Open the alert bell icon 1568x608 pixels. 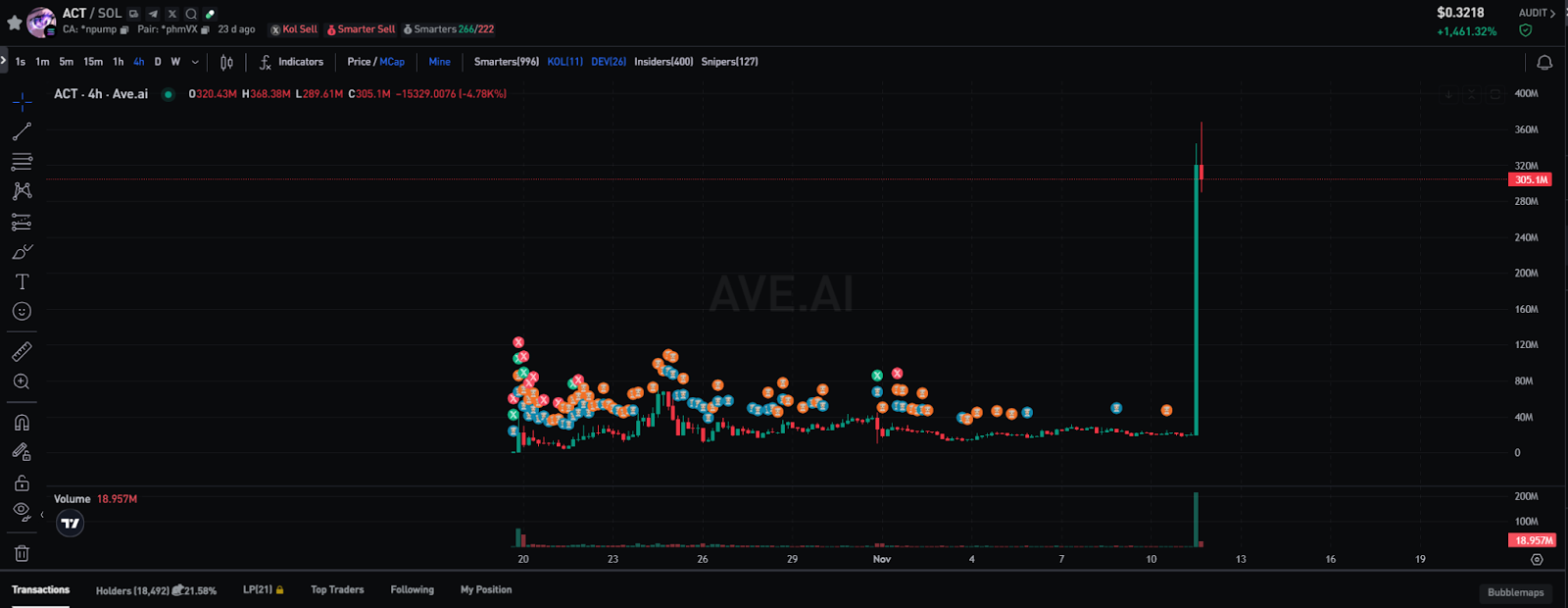1544,62
